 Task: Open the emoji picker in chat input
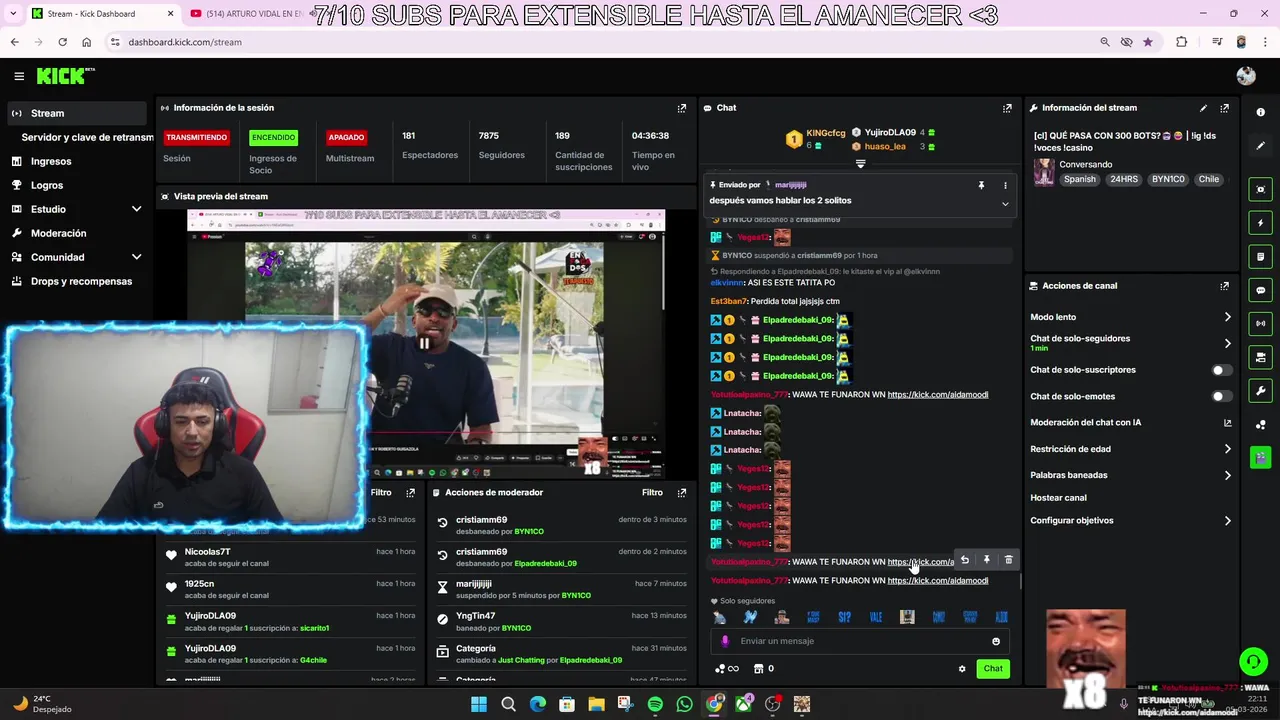point(996,642)
